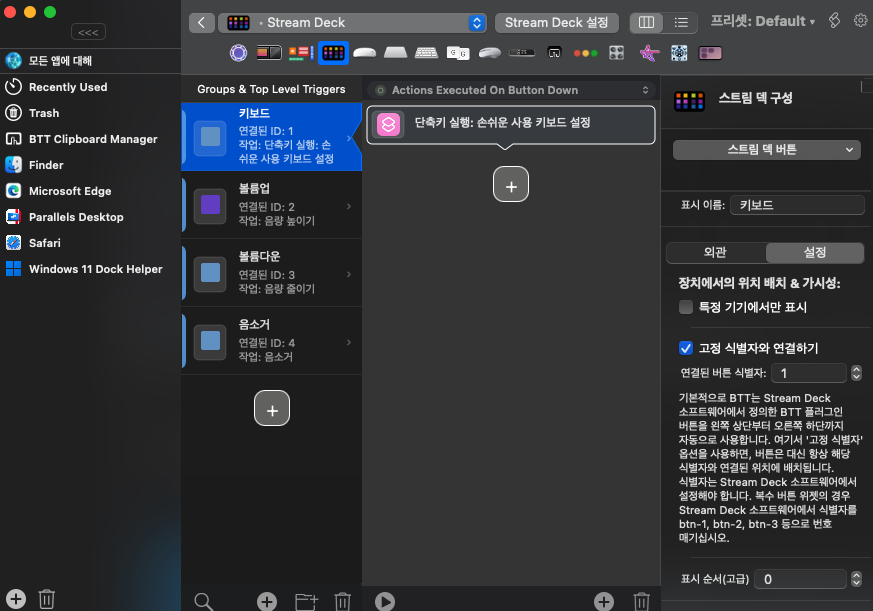Click the Stream Deck 설정 button
The height and width of the screenshot is (611, 873).
click(557, 22)
